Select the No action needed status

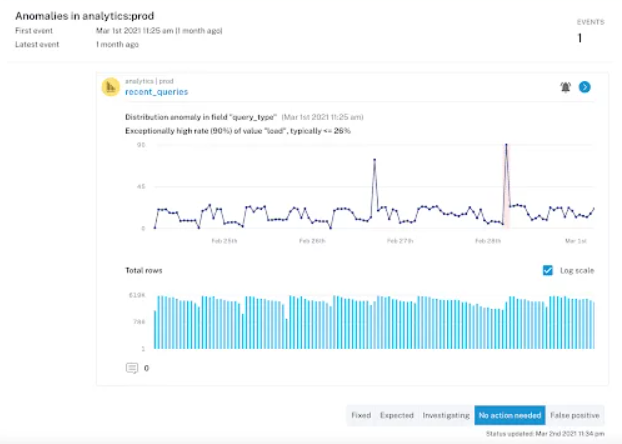click(x=510, y=415)
